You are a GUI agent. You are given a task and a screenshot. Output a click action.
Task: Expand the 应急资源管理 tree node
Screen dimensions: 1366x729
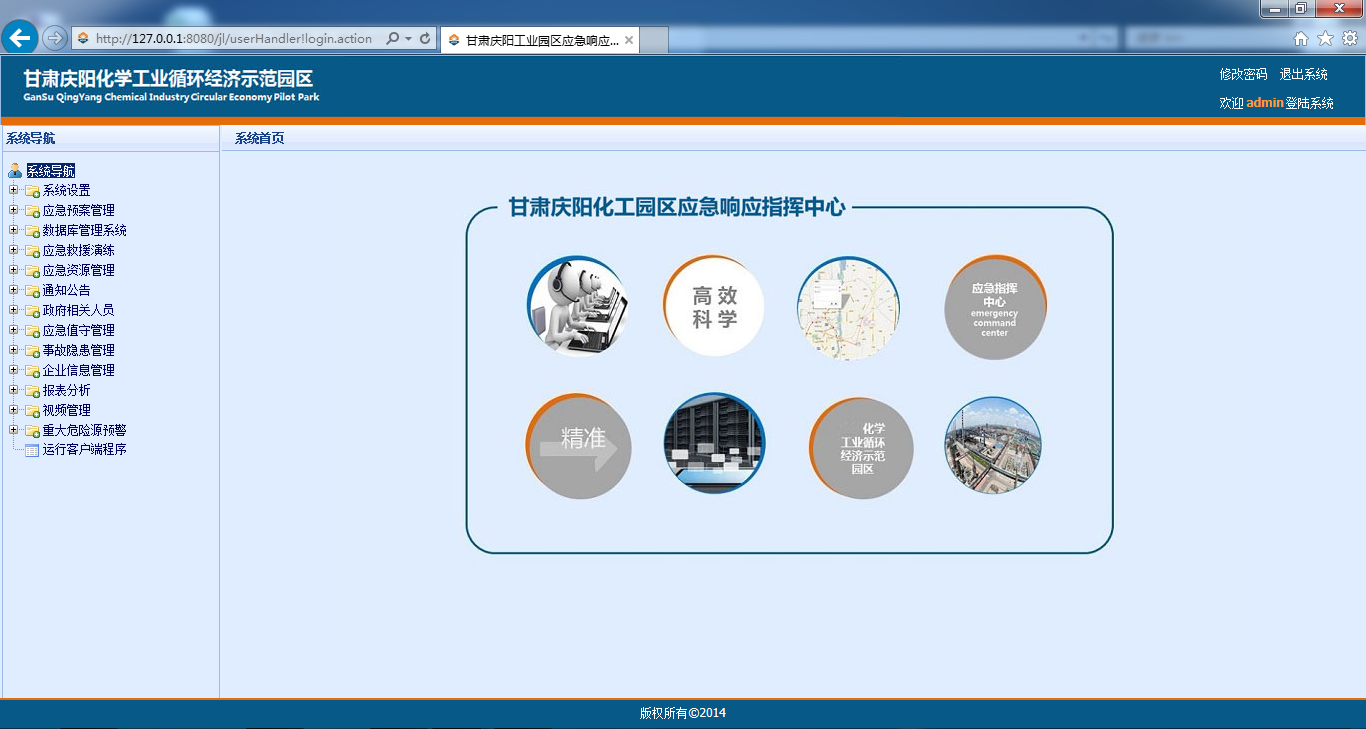pos(13,270)
